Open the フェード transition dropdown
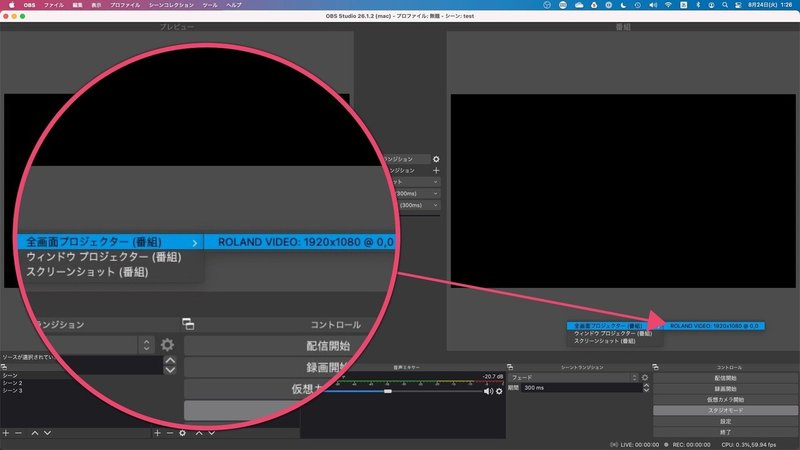 click(x=573, y=378)
